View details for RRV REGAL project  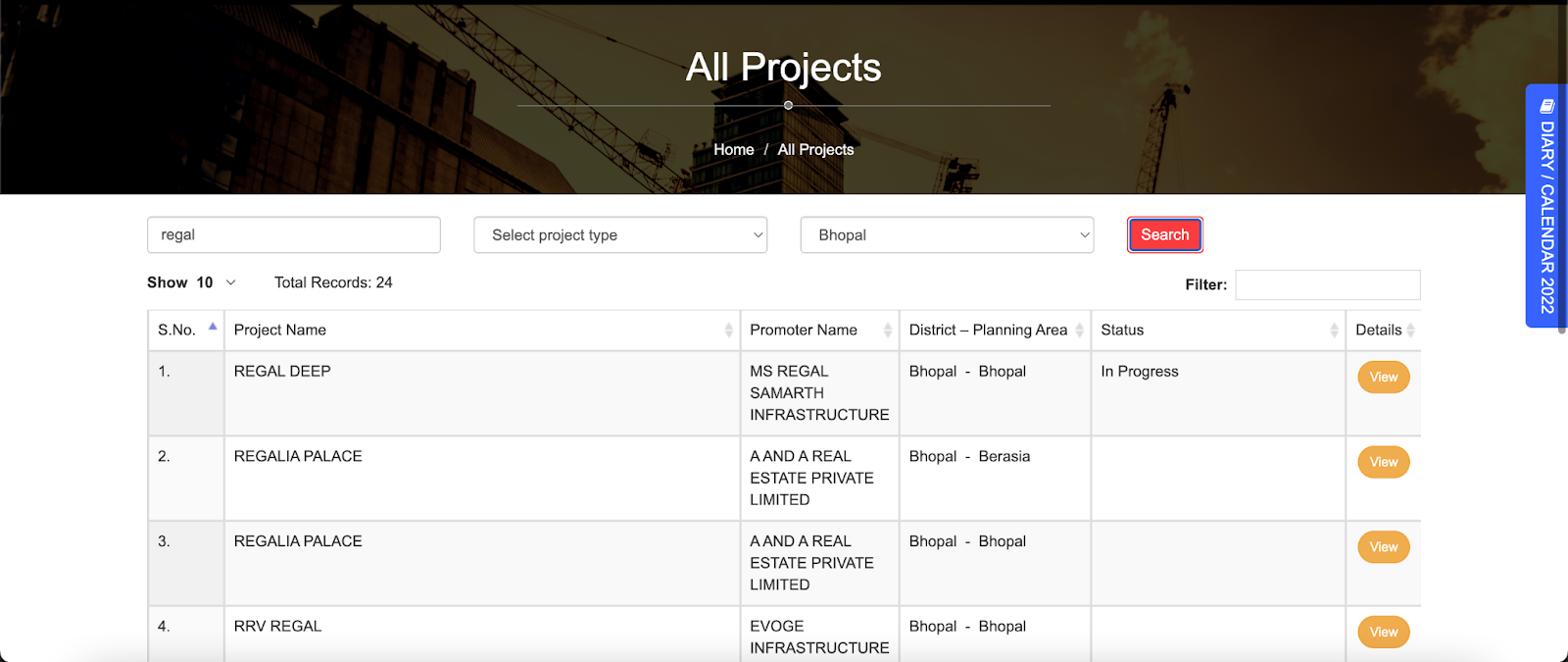click(x=1383, y=632)
